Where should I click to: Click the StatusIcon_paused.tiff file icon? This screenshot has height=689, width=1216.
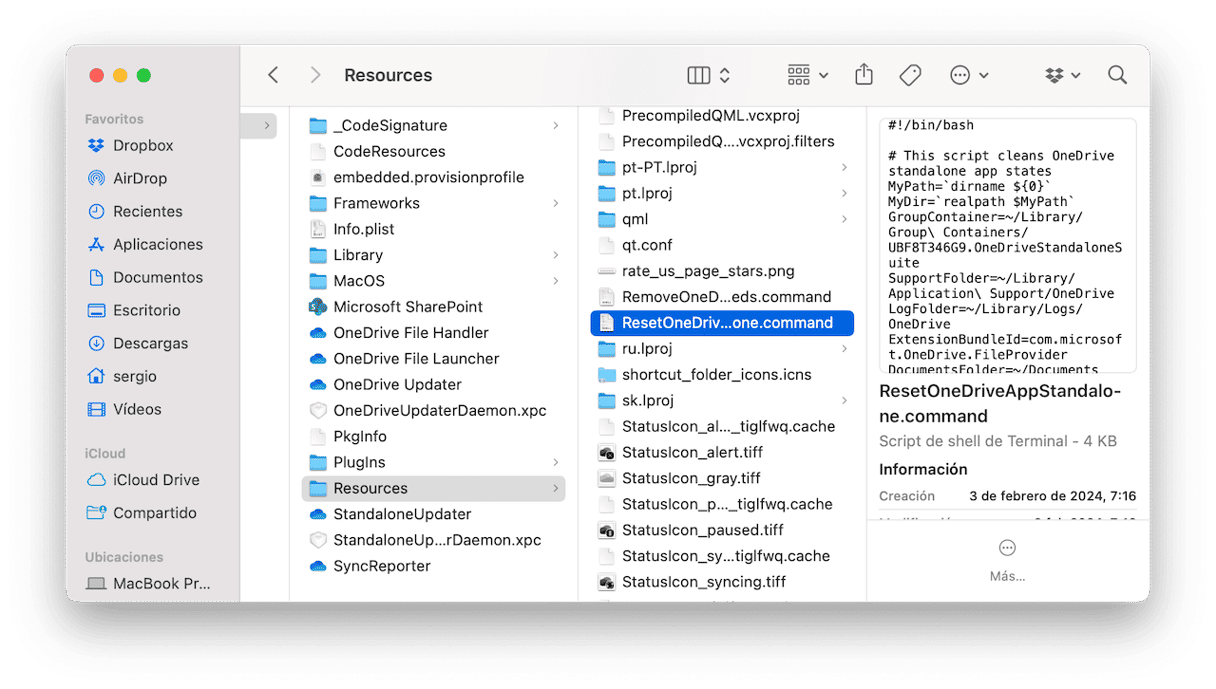click(606, 530)
